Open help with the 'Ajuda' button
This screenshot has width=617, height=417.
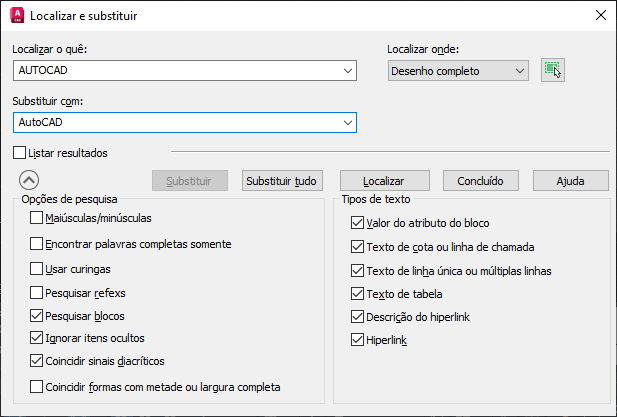pos(570,181)
